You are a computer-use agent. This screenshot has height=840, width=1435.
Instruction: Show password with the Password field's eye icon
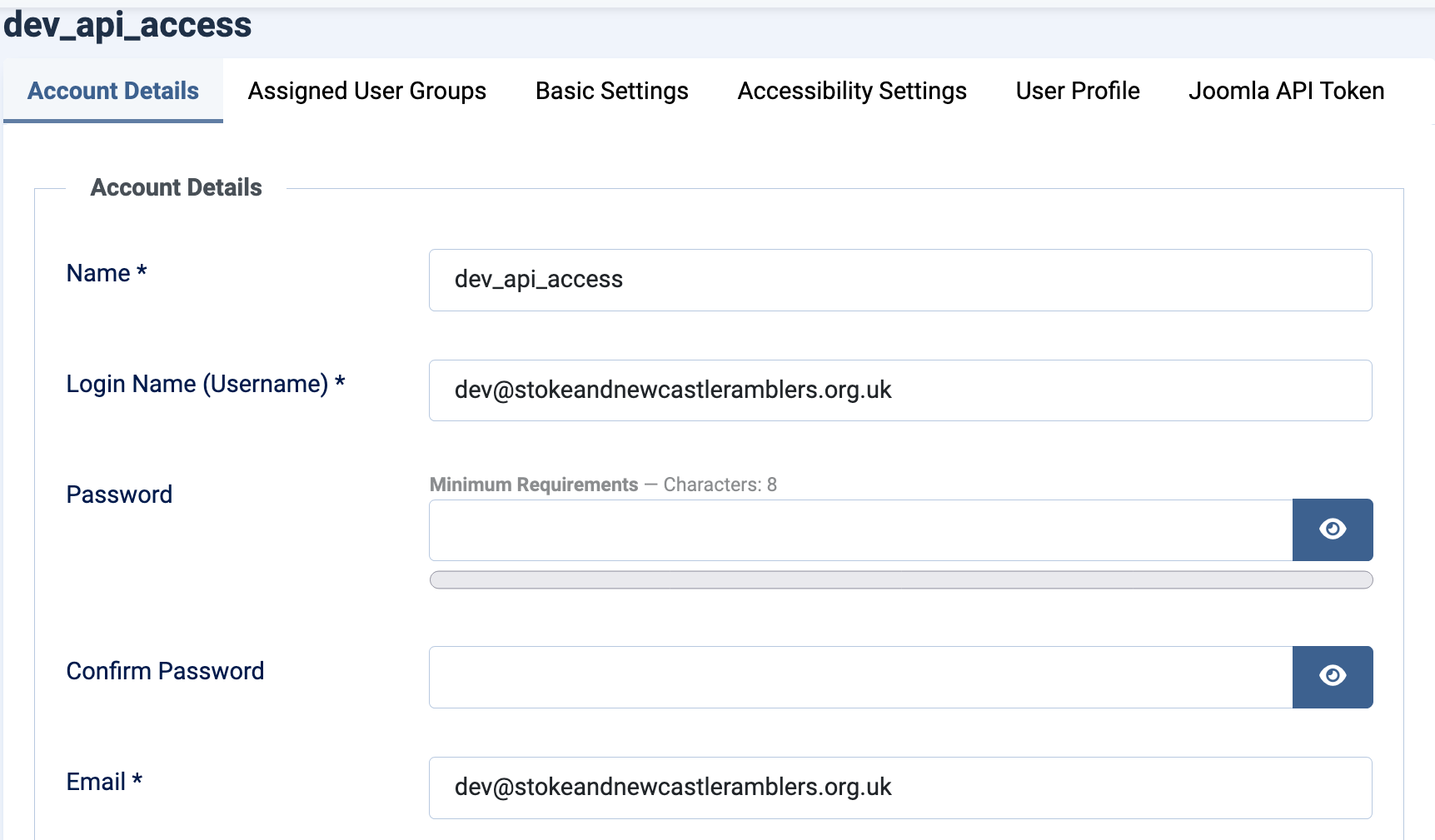click(x=1333, y=529)
